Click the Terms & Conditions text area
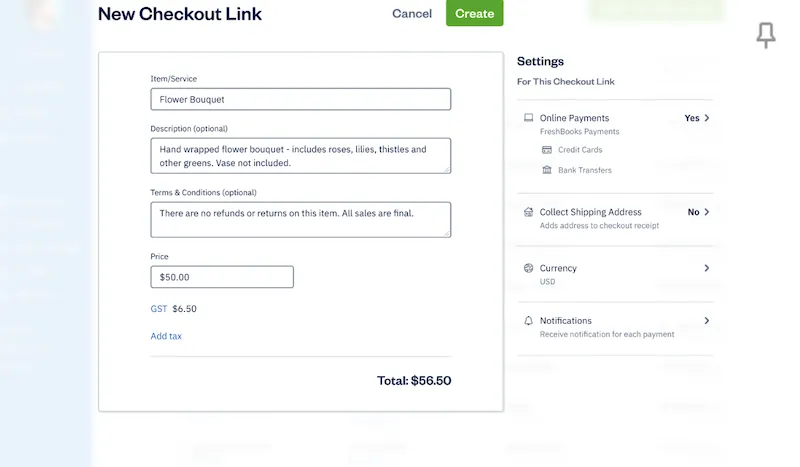800x467 pixels. point(300,219)
